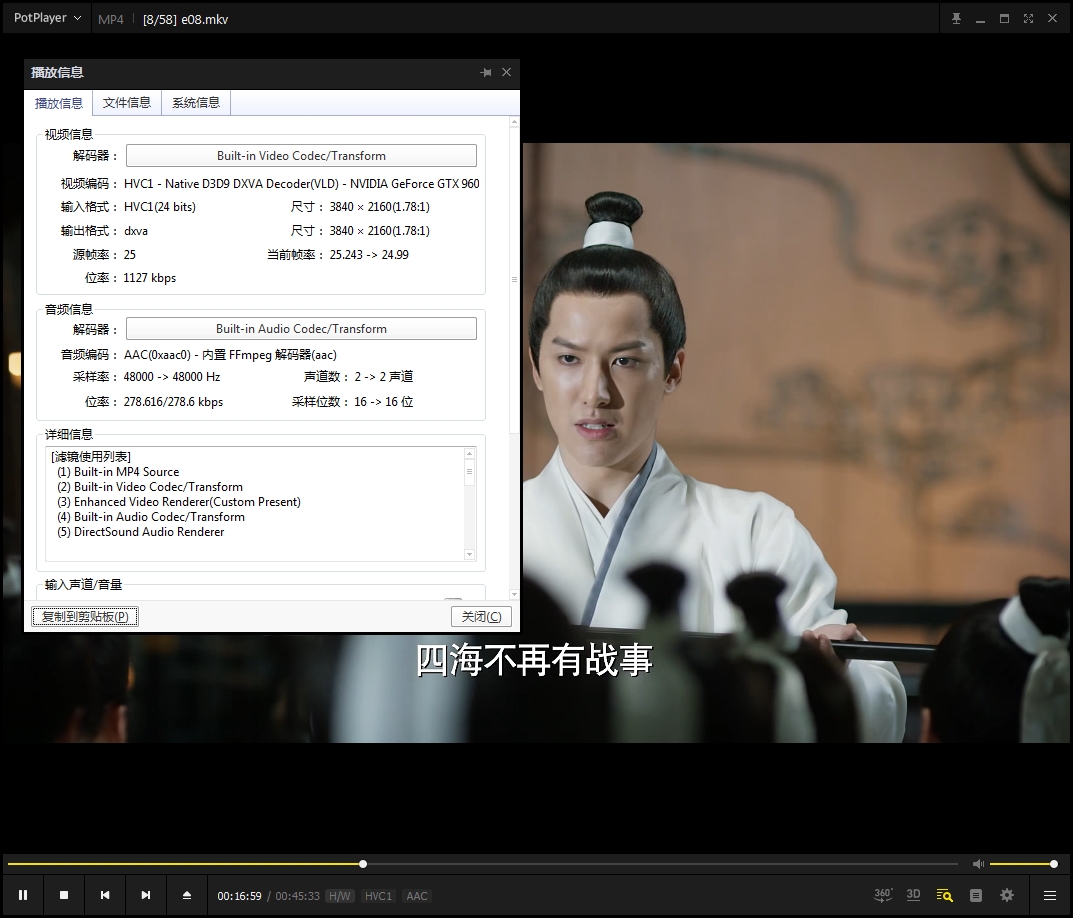Adjust the volume slider
The image size is (1073, 918).
click(x=1022, y=864)
